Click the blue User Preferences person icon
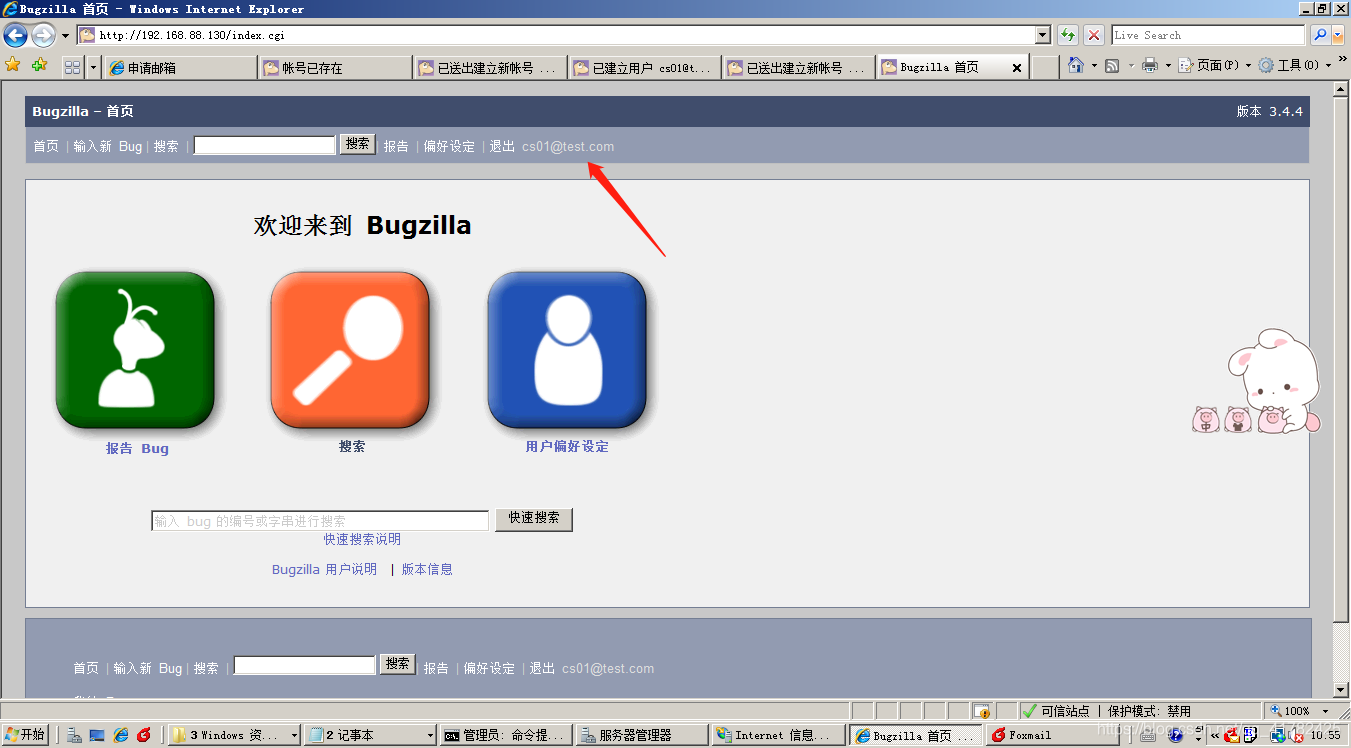Image resolution: width=1351 pixels, height=748 pixels. coord(567,350)
